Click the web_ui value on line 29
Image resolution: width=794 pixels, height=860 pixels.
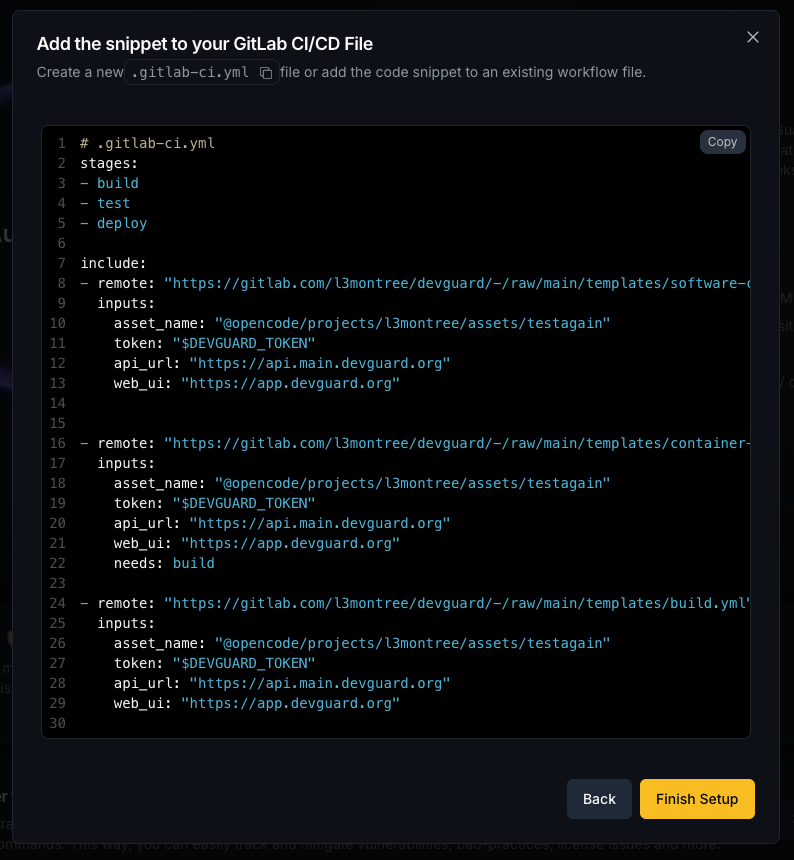click(x=291, y=704)
